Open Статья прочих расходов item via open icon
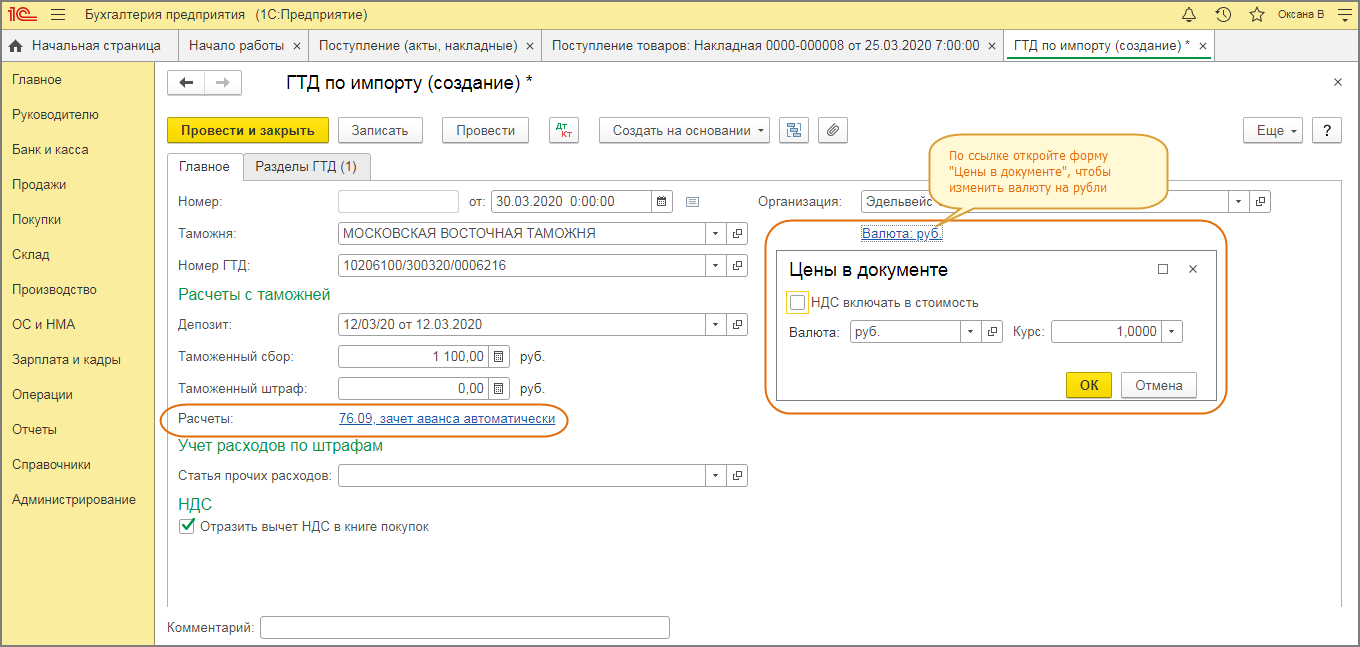1360x647 pixels. (x=738, y=475)
